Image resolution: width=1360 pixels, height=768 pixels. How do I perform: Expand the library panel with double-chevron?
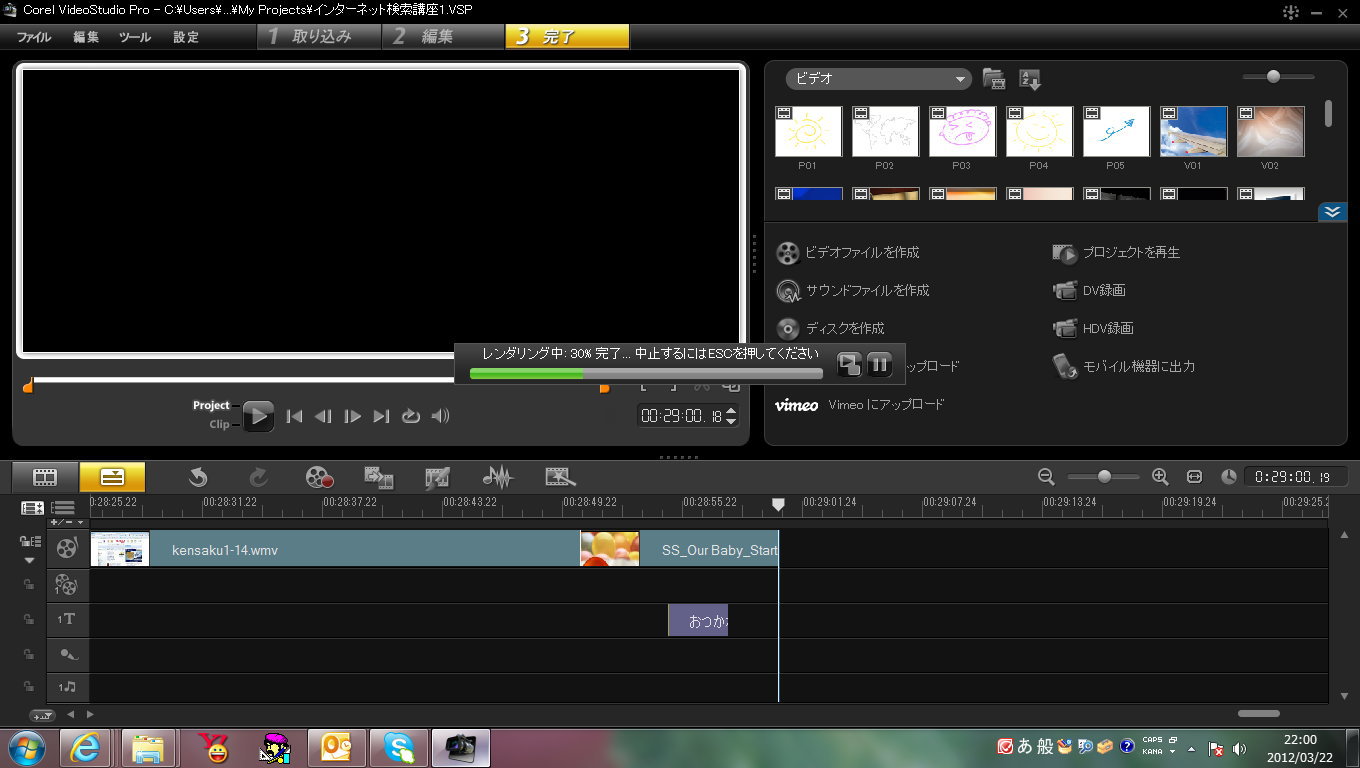[1332, 212]
